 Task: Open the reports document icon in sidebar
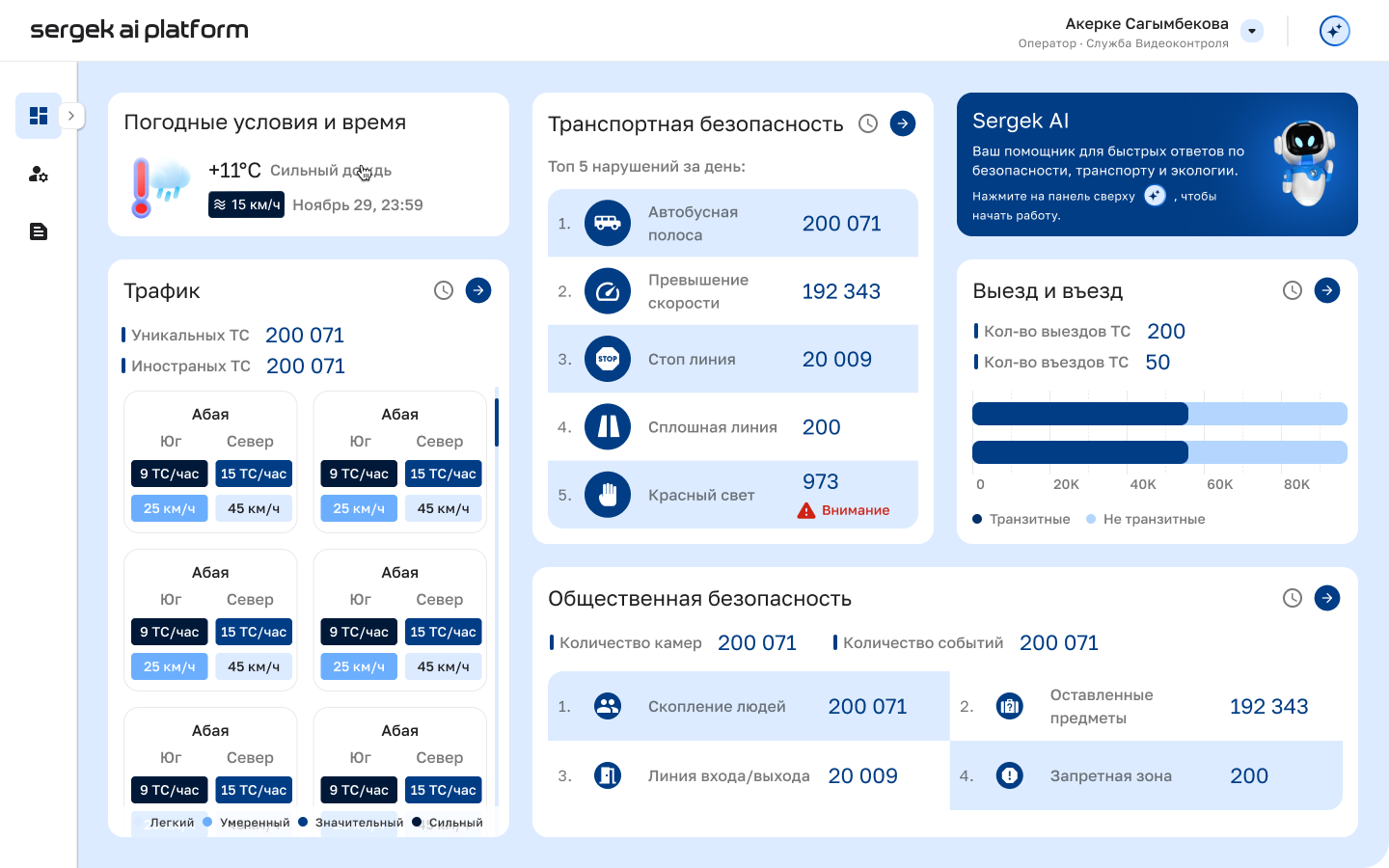[39, 231]
